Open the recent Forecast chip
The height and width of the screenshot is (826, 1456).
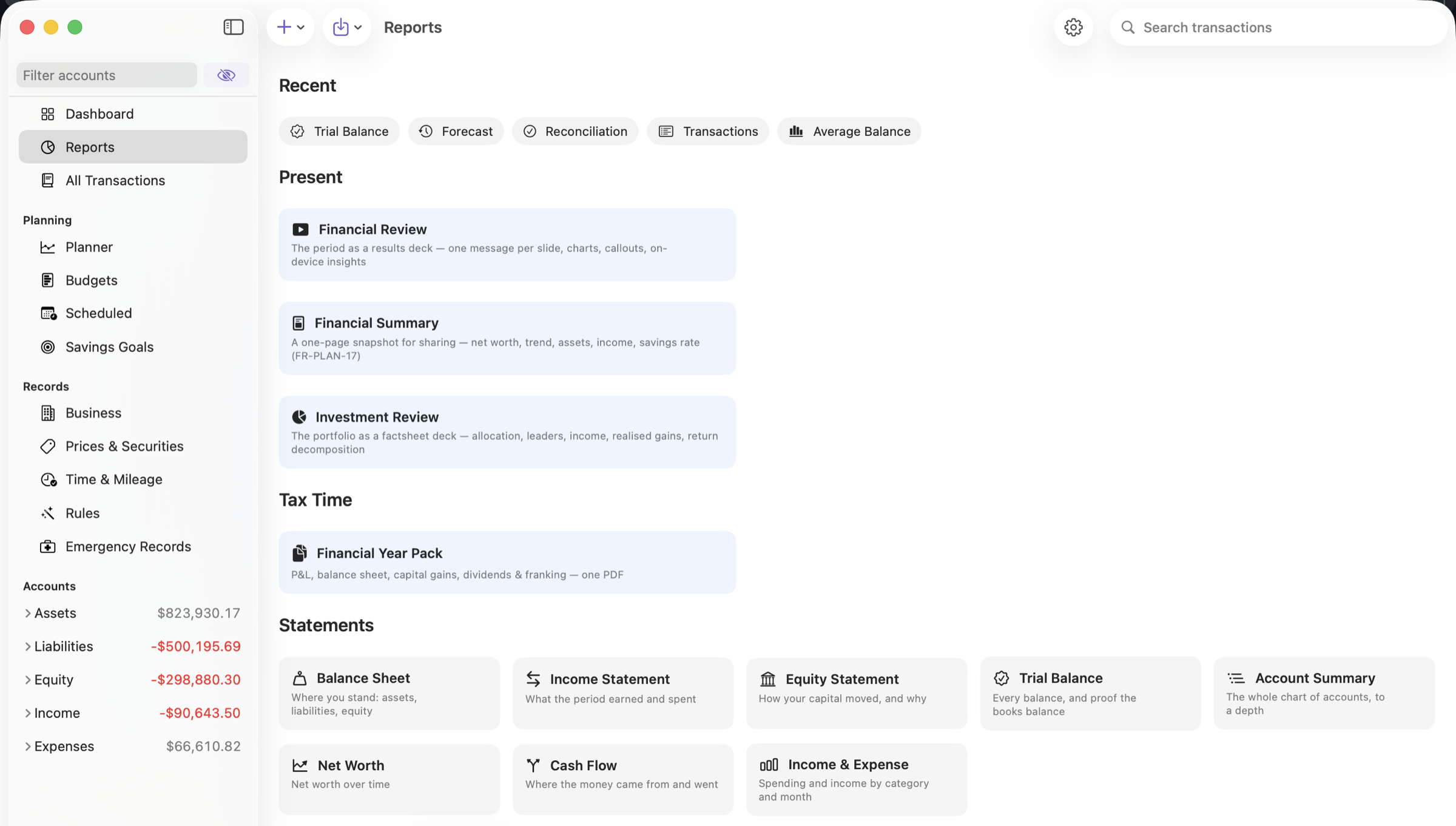[x=456, y=131]
